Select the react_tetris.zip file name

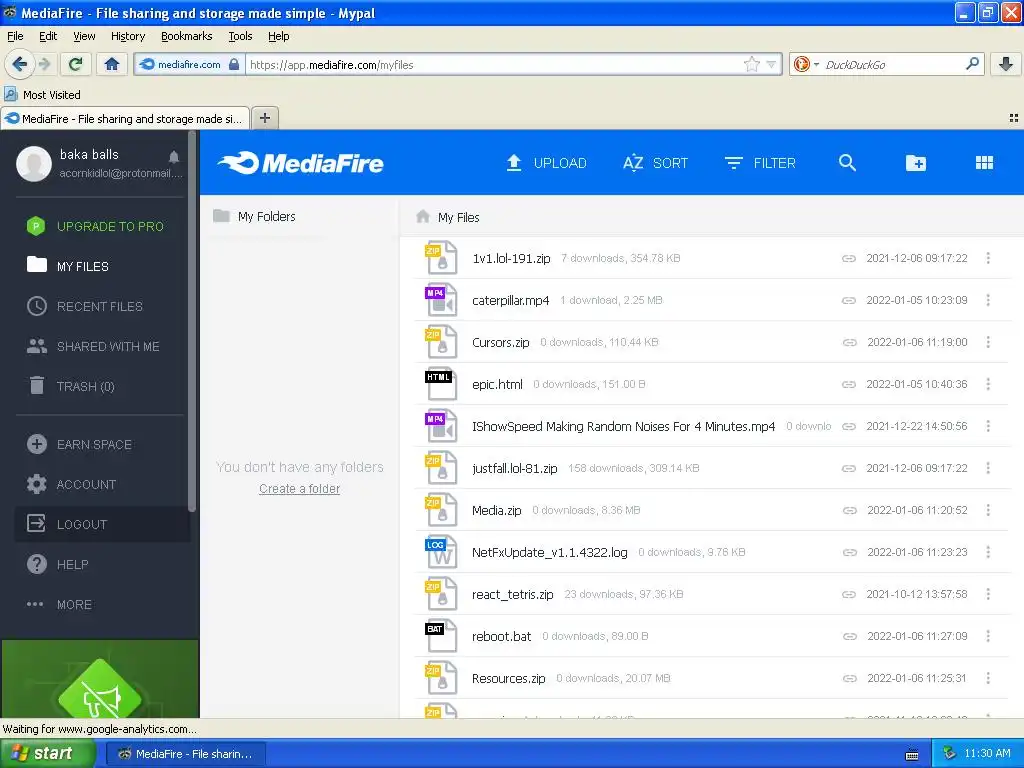pyautogui.click(x=513, y=594)
